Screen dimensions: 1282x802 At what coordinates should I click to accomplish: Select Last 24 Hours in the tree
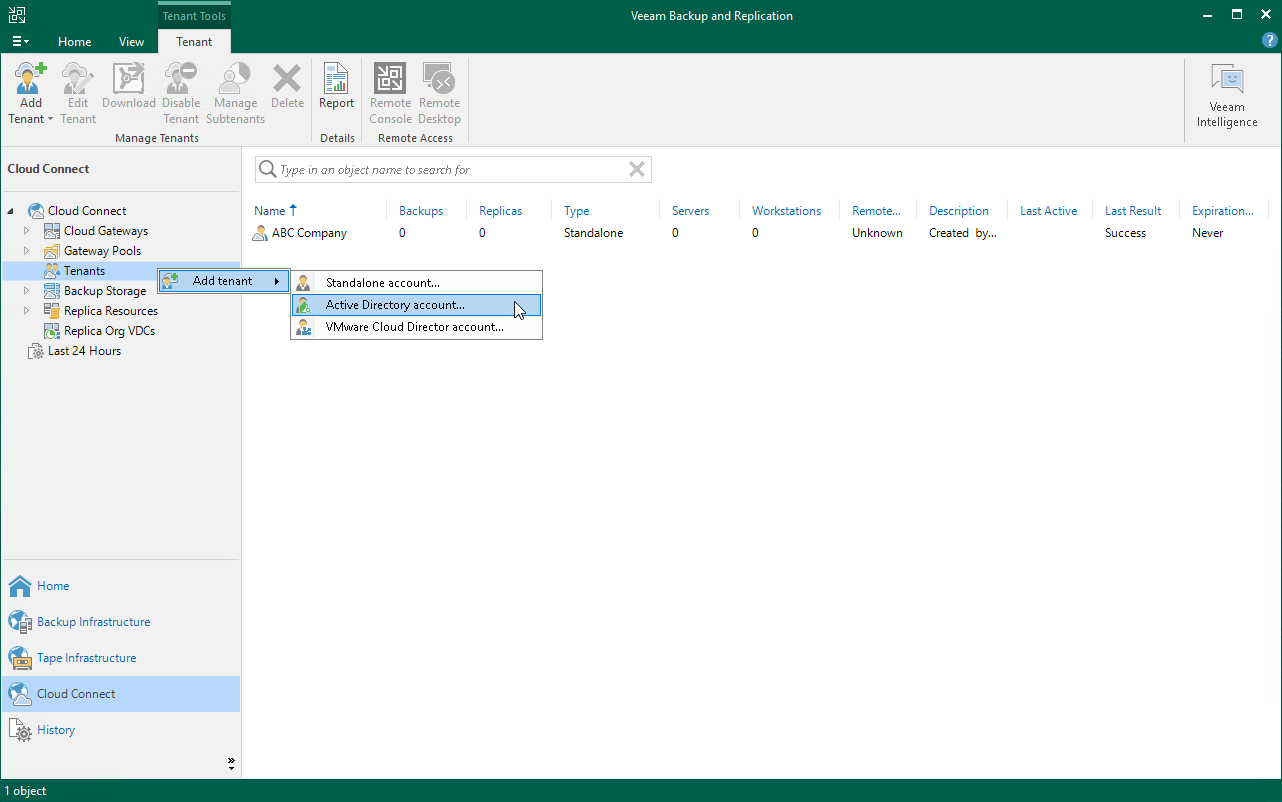coord(84,351)
